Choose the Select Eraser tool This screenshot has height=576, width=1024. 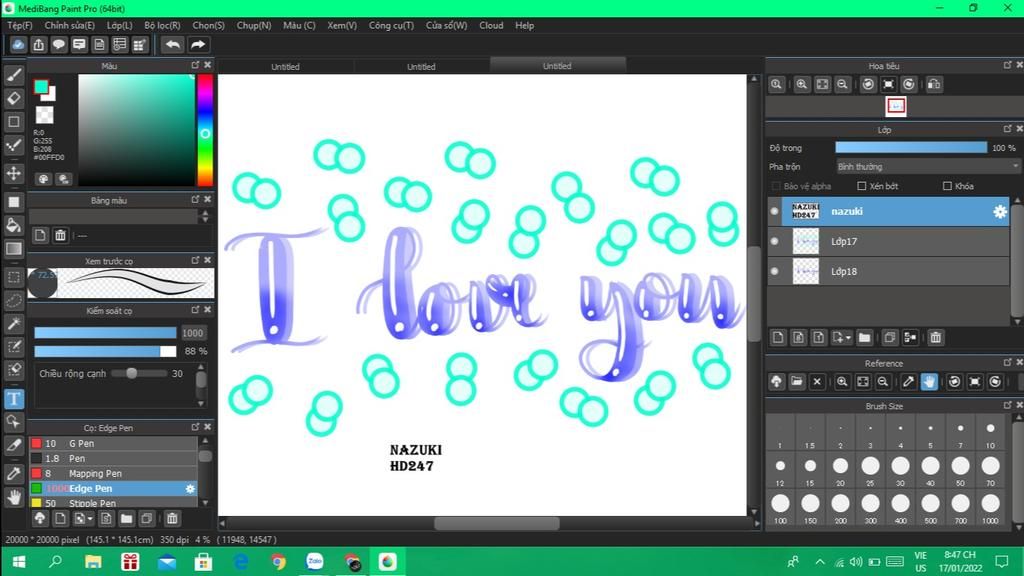click(x=14, y=370)
